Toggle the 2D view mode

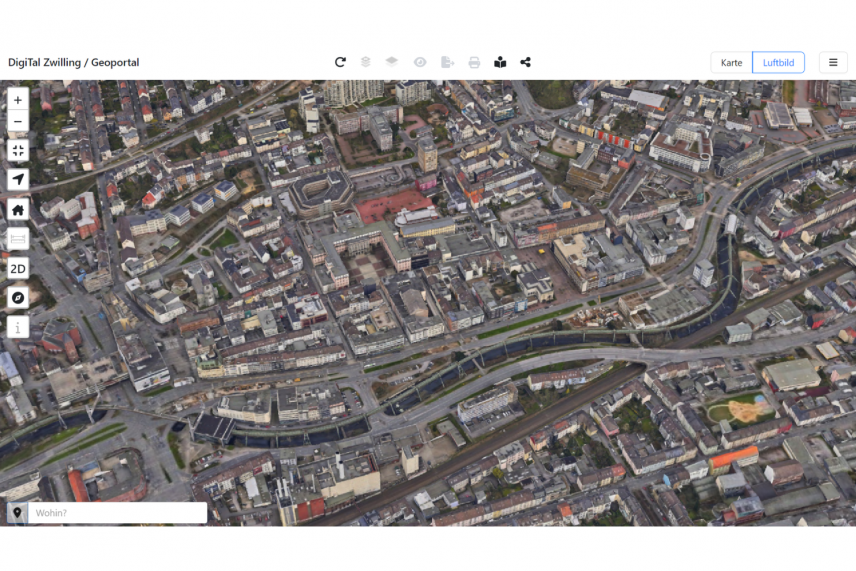pos(18,268)
